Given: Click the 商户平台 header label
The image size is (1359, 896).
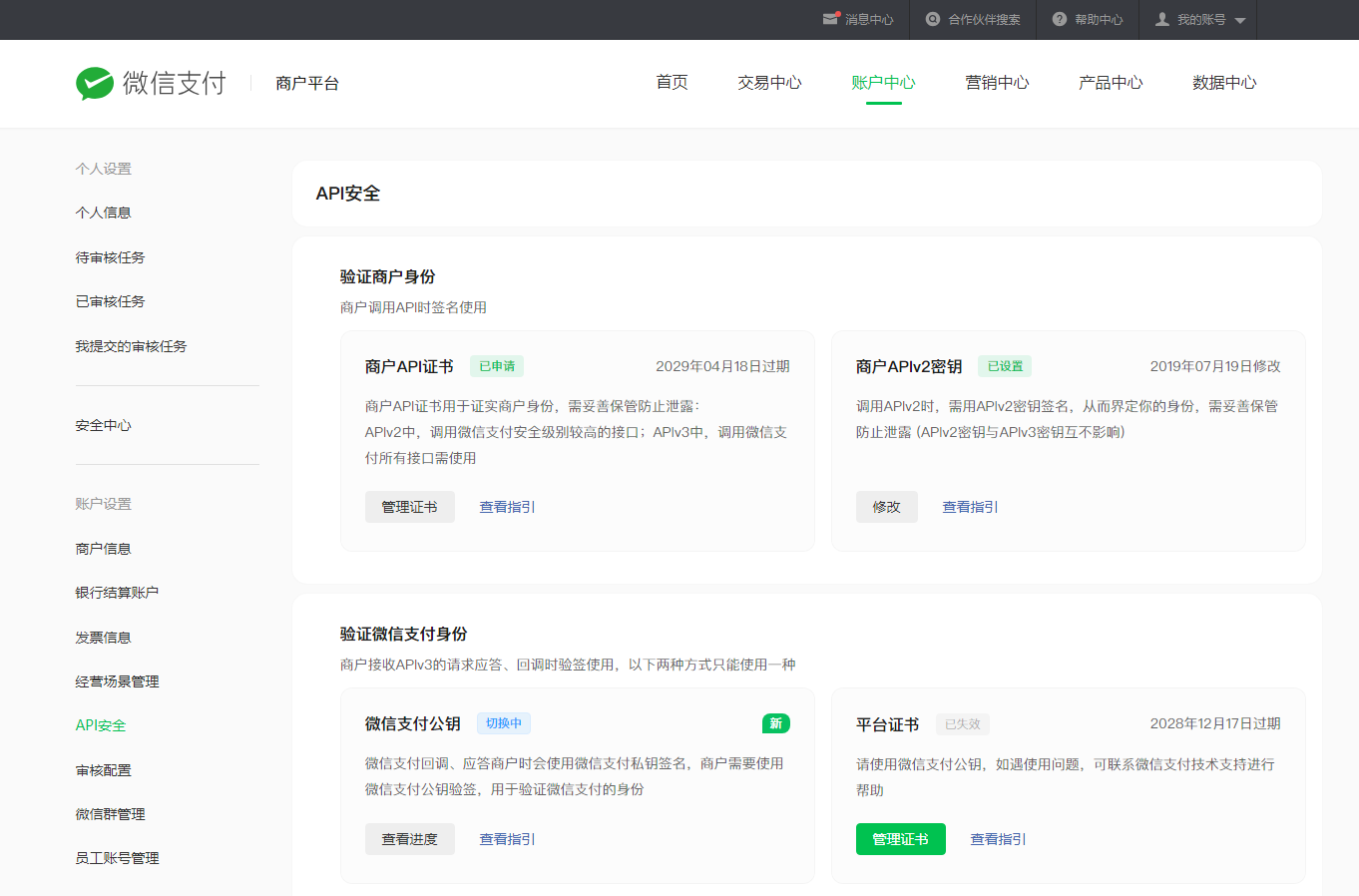Looking at the screenshot, I should coord(307,83).
